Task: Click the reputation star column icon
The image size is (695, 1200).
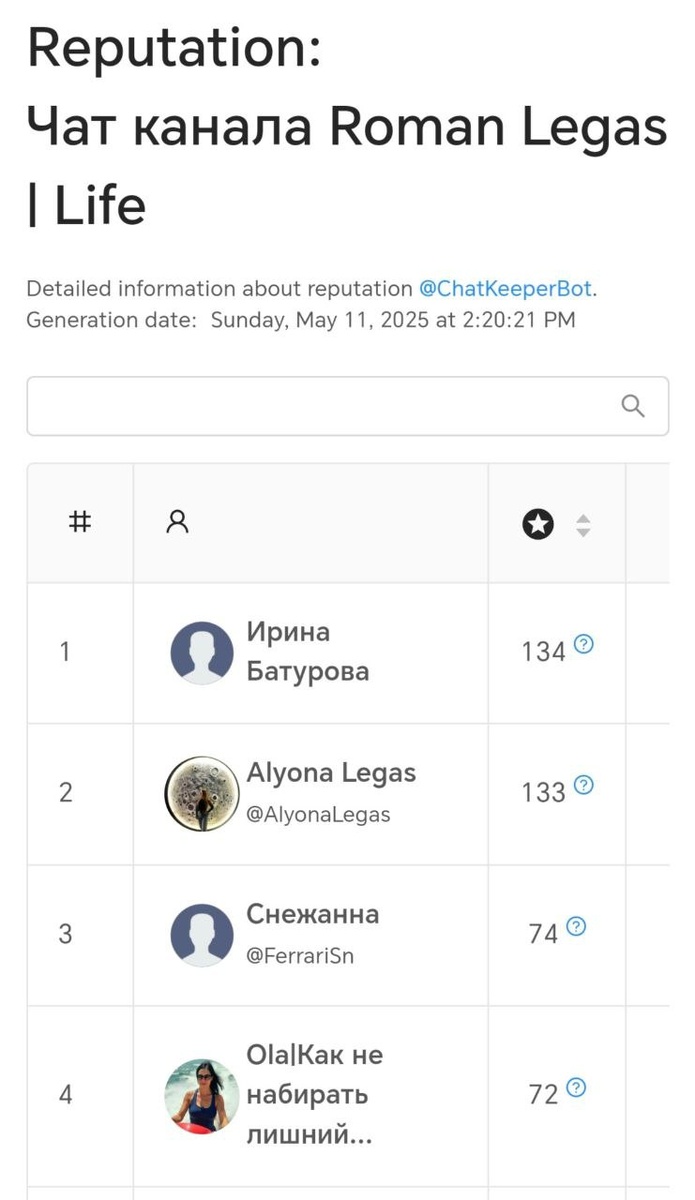Action: click(x=538, y=523)
